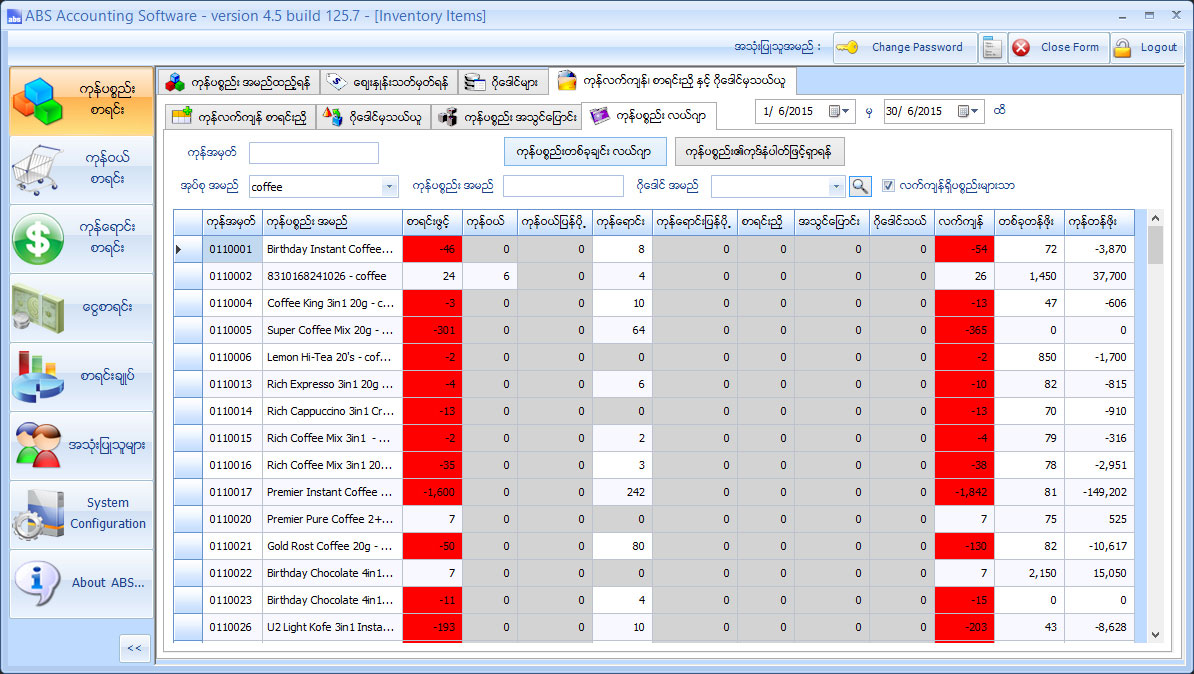Click item code 0110022
The width and height of the screenshot is (1194, 674).
pos(233,573)
